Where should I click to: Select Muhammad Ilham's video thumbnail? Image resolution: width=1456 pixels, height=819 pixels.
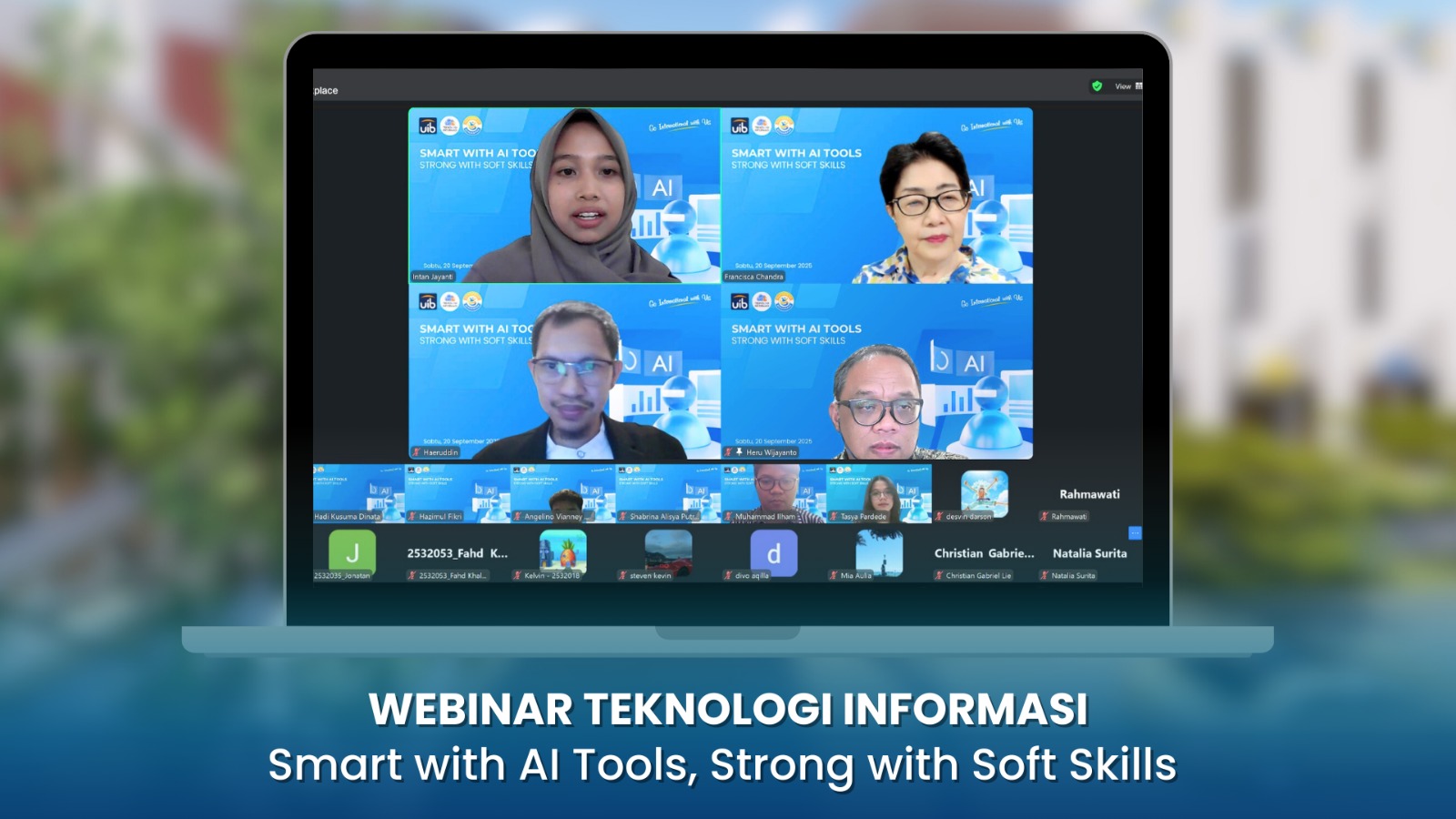[773, 493]
